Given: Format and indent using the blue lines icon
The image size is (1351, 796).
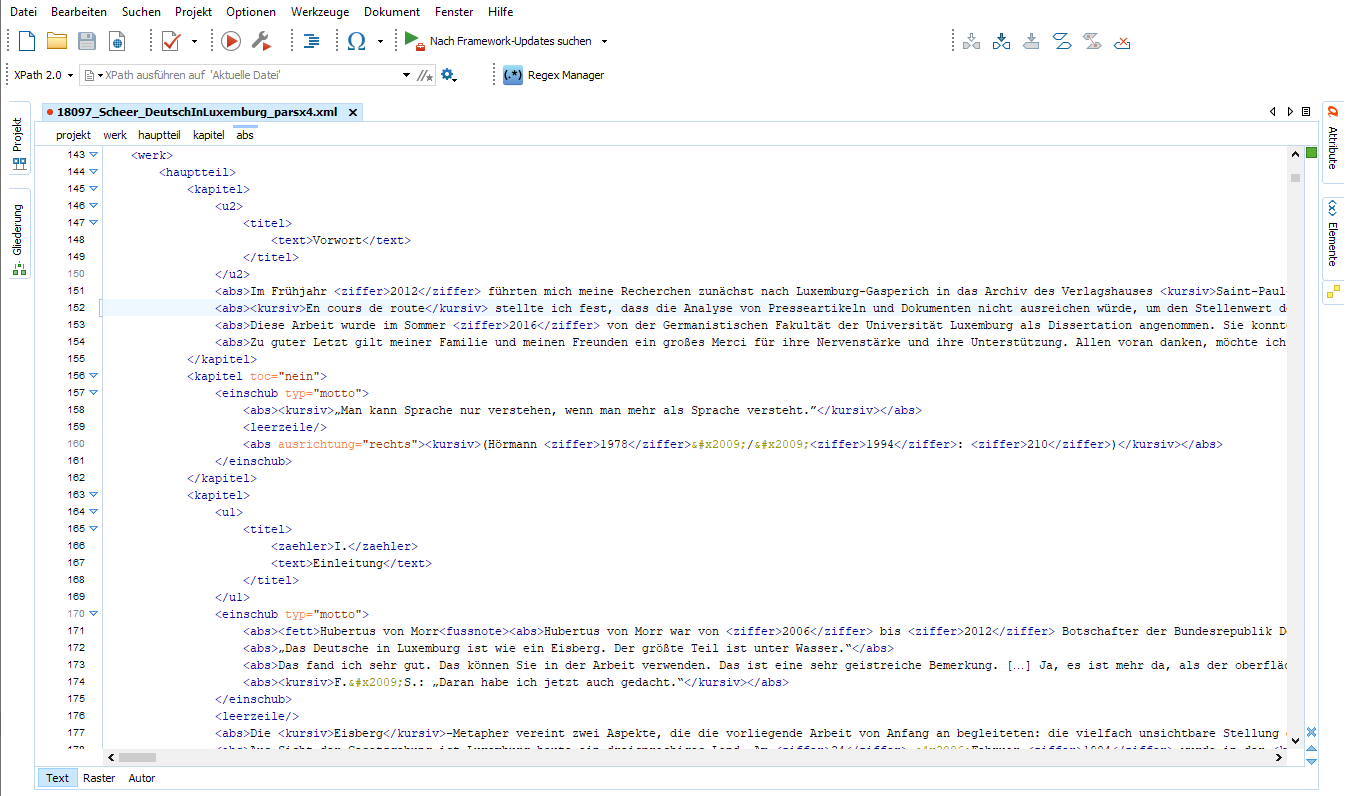Looking at the screenshot, I should 312,41.
